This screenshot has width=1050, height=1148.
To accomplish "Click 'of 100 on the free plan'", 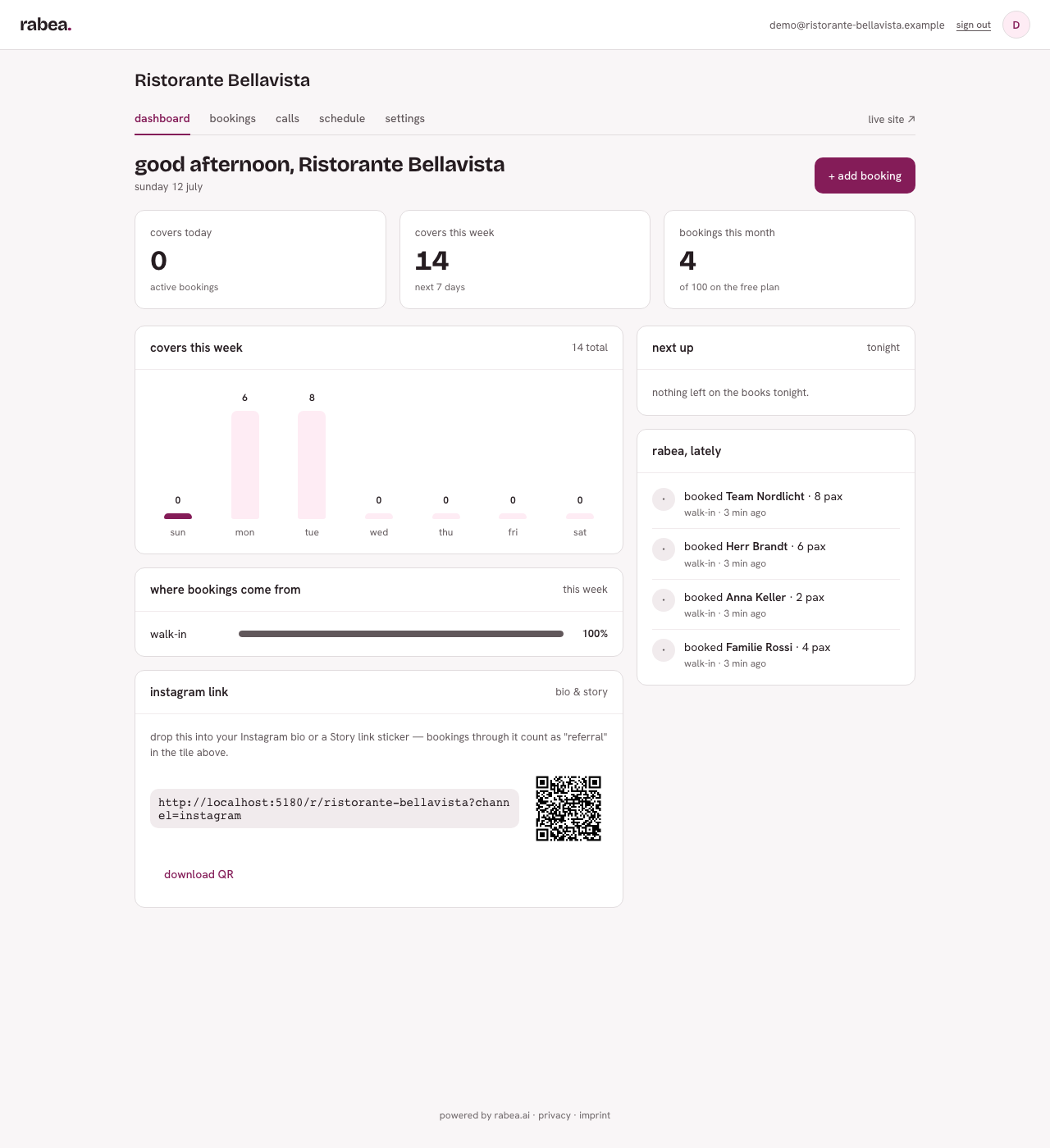I will click(729, 287).
